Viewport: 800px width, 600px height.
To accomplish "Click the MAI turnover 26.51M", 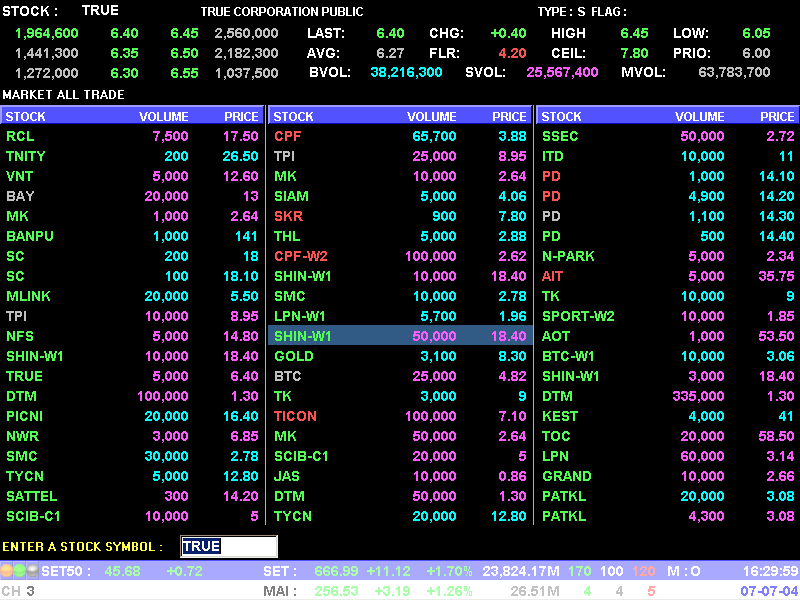I will pyautogui.click(x=535, y=591).
